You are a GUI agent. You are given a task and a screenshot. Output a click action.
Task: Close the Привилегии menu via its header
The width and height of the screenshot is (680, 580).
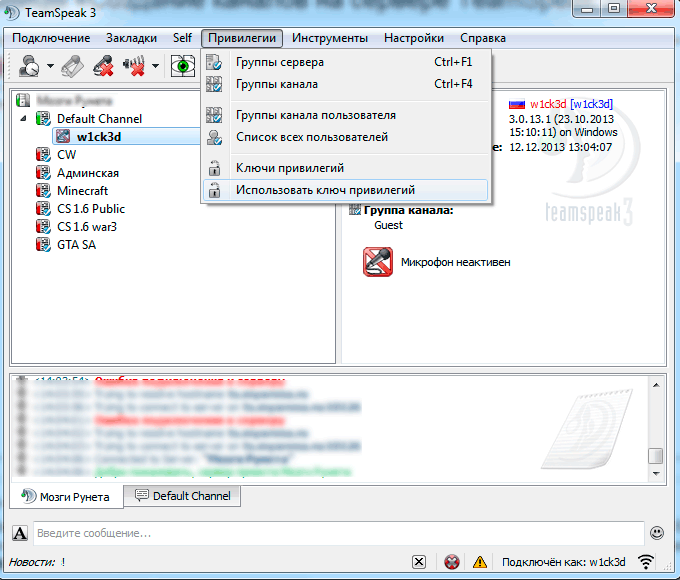point(242,38)
